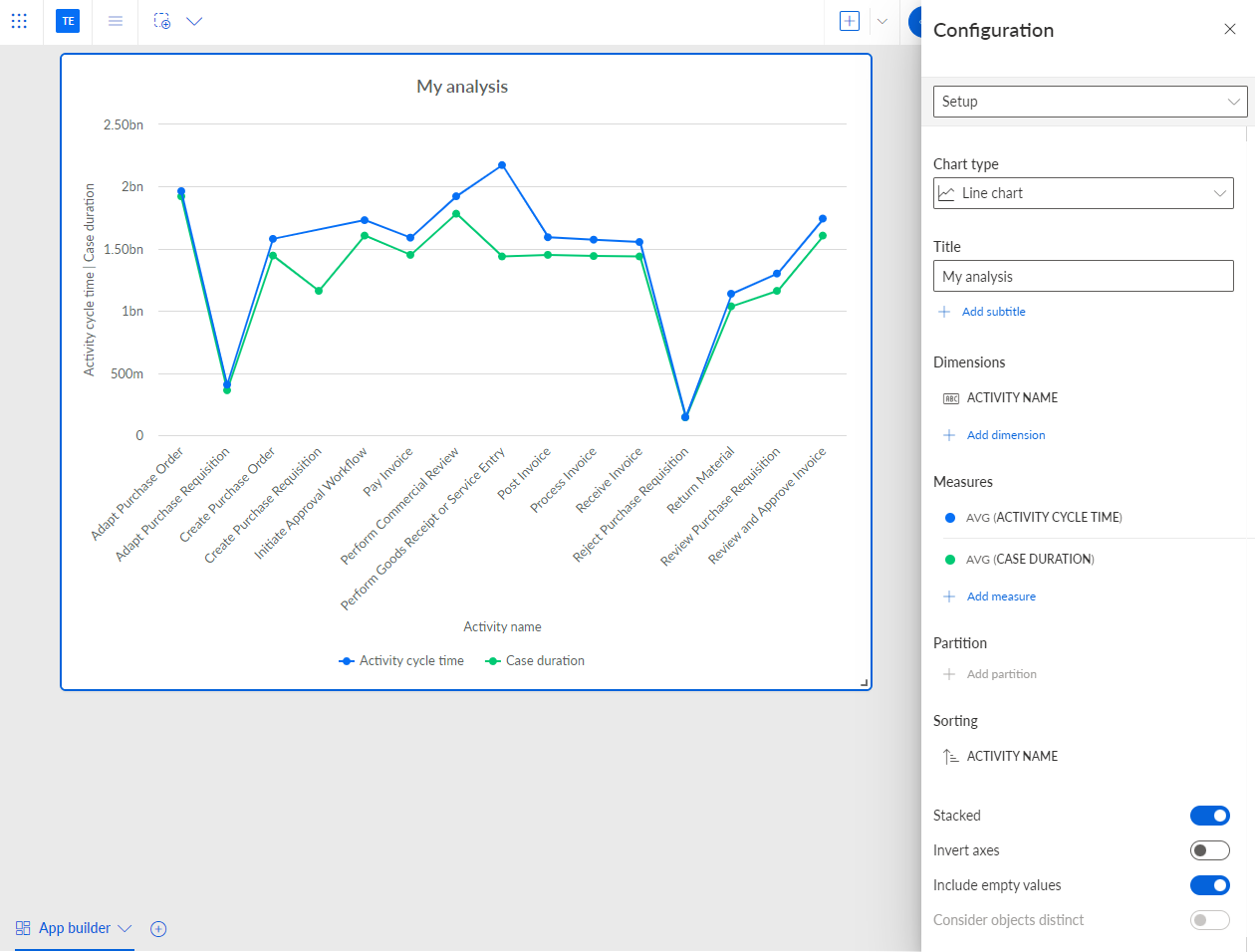The image size is (1255, 952).
Task: Click the blue plus add-widget icon
Action: coord(850,21)
